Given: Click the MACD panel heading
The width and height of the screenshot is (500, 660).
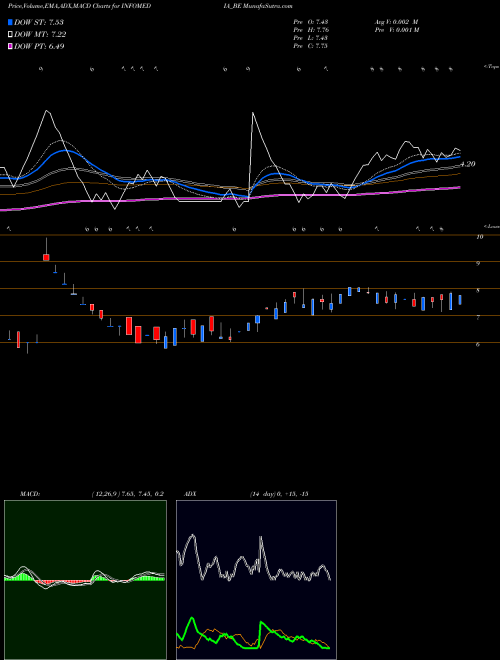Looking at the screenshot, I should coord(29,494).
